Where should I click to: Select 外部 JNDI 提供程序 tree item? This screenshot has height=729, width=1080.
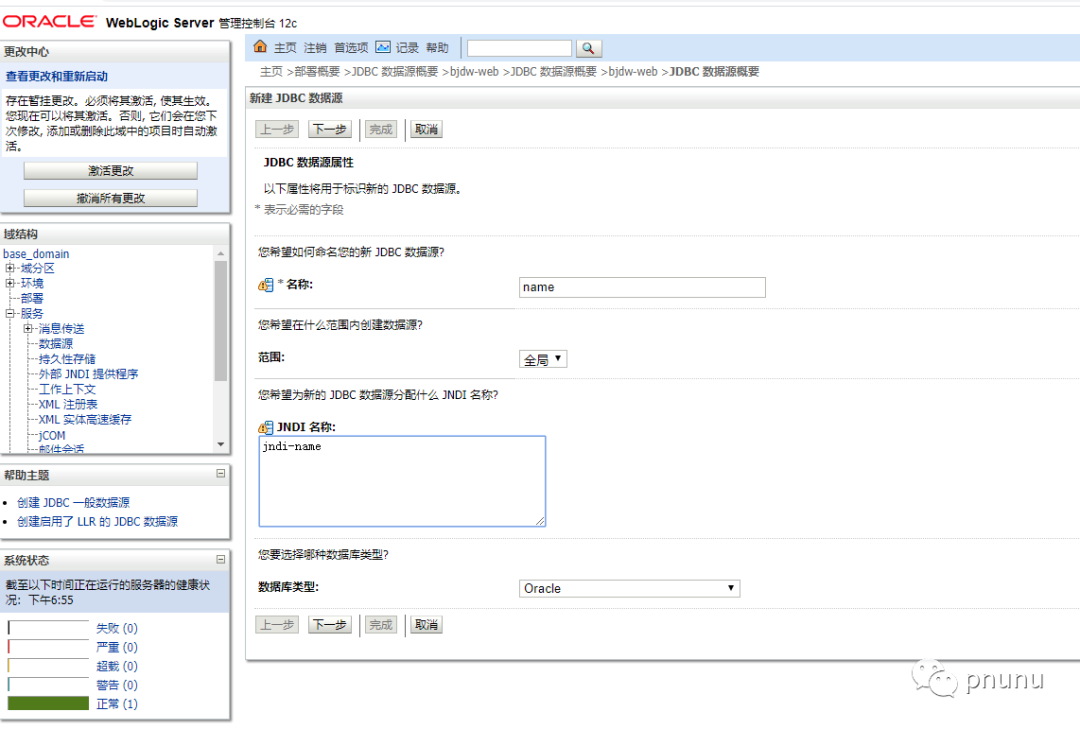(x=88, y=374)
